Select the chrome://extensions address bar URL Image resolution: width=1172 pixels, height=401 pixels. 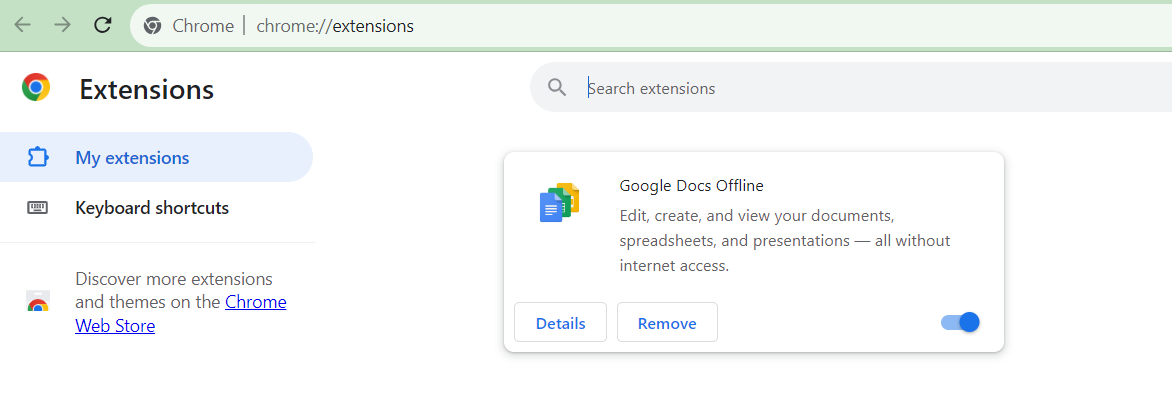click(335, 26)
